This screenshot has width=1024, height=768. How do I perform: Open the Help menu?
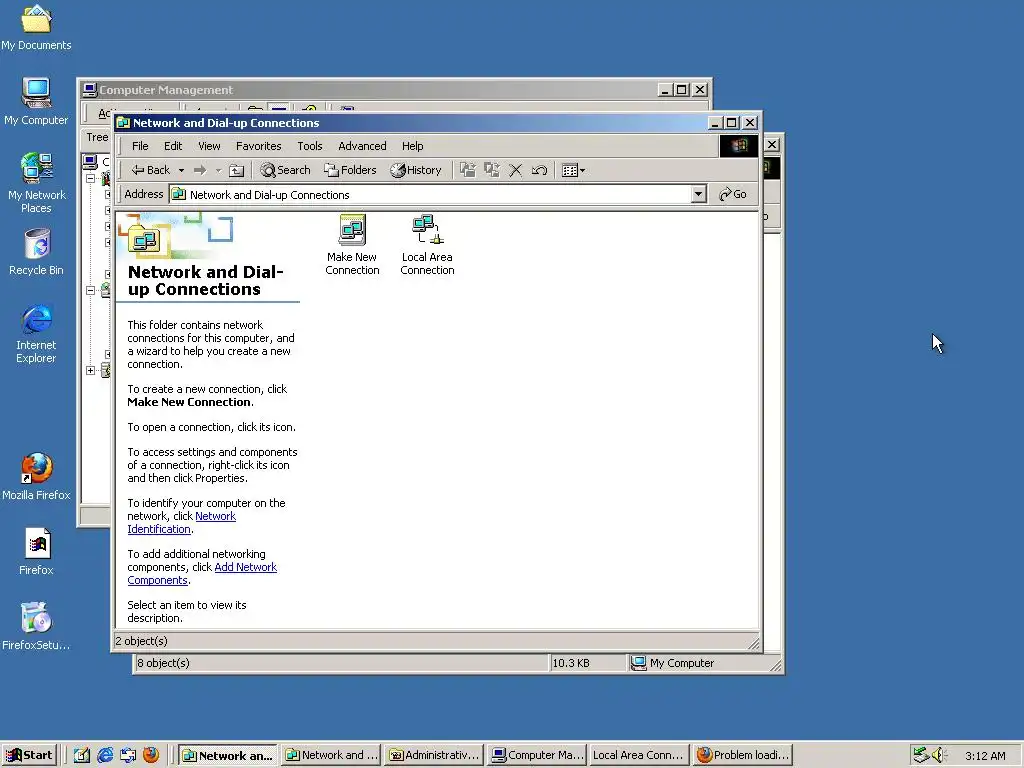coord(412,146)
